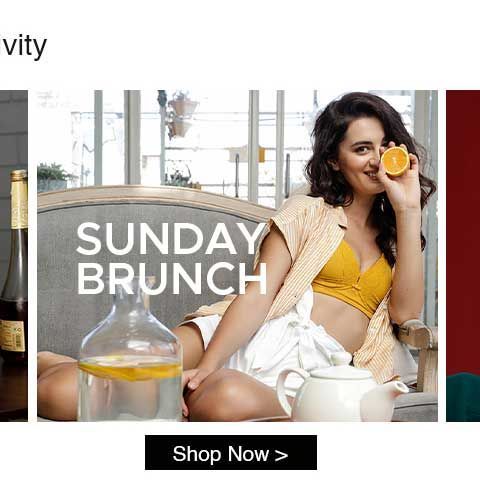The height and width of the screenshot is (495, 480).
Task: Click the gold foil champagne bottle neck
Action: point(19,199)
